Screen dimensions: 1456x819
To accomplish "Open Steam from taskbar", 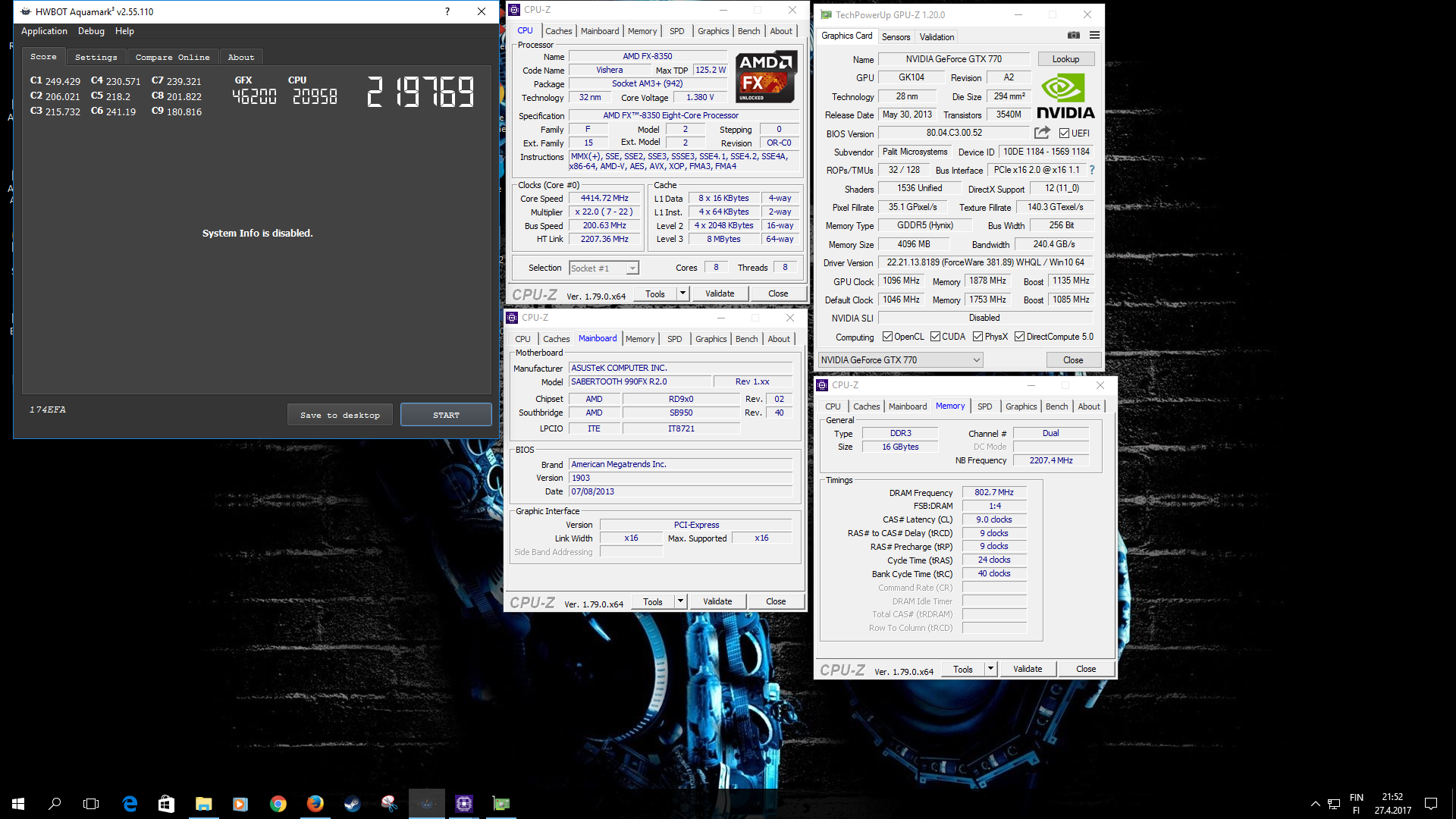I will click(x=352, y=803).
